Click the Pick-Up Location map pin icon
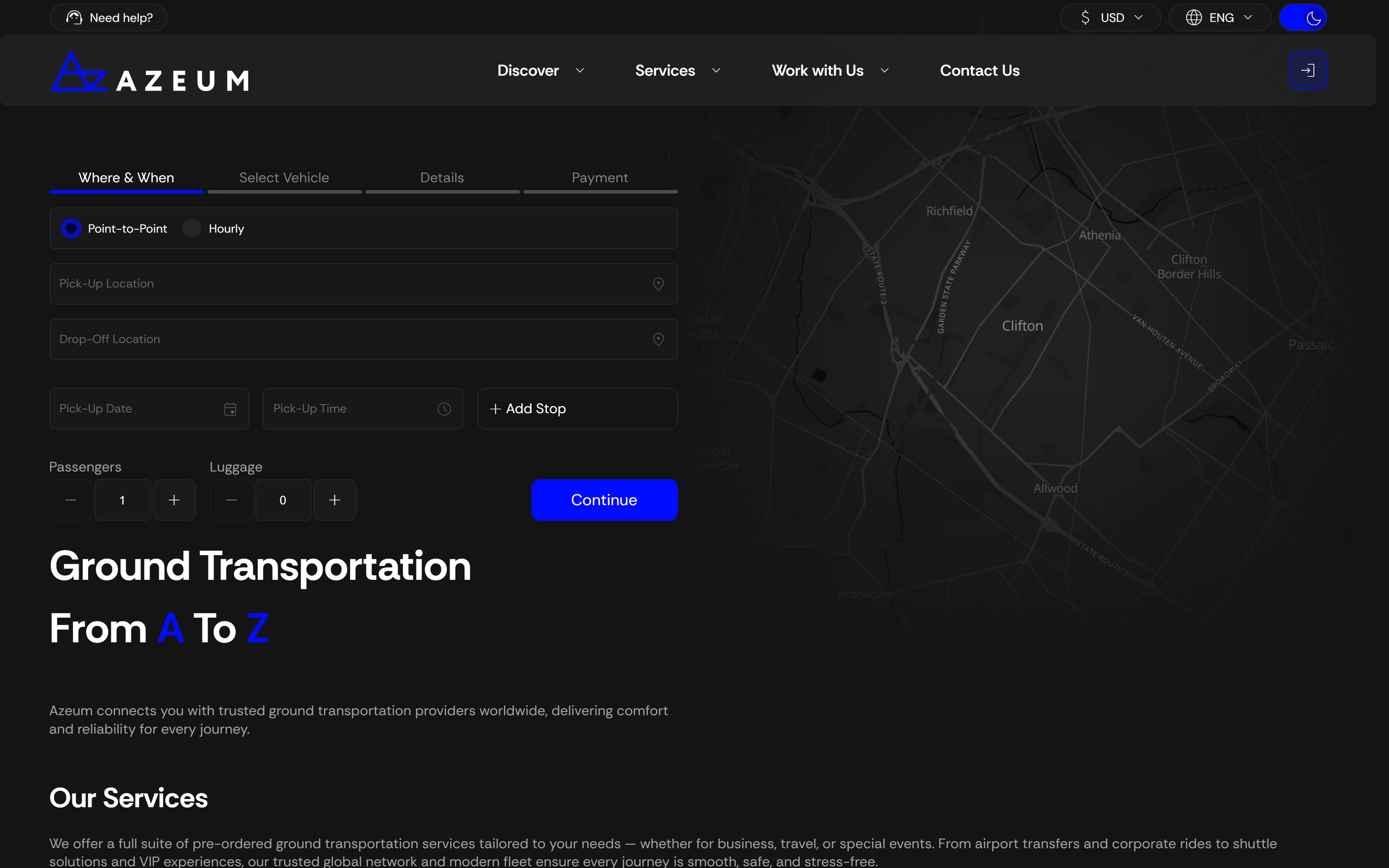1389x868 pixels. point(658,284)
